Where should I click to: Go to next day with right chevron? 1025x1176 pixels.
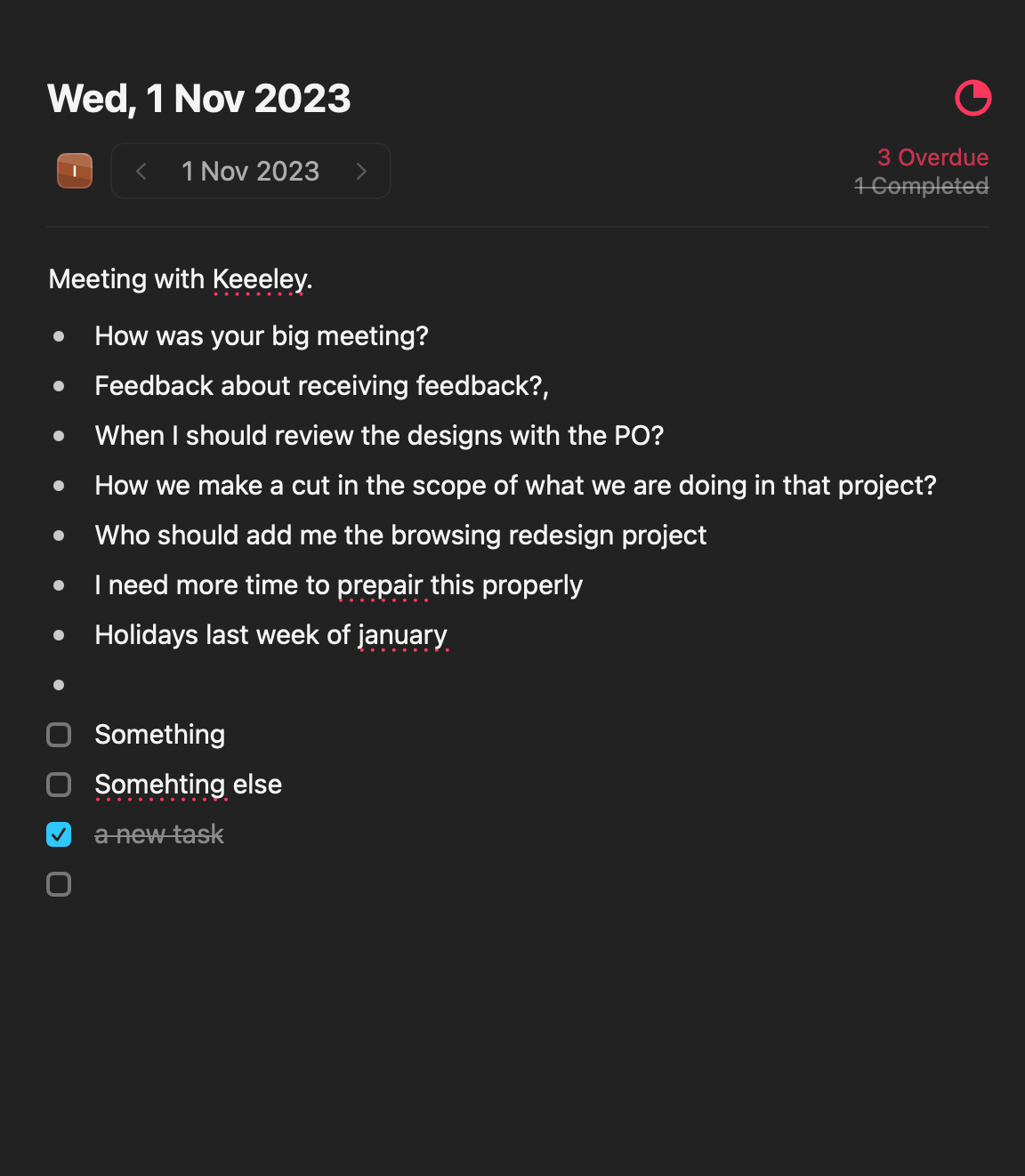click(361, 171)
